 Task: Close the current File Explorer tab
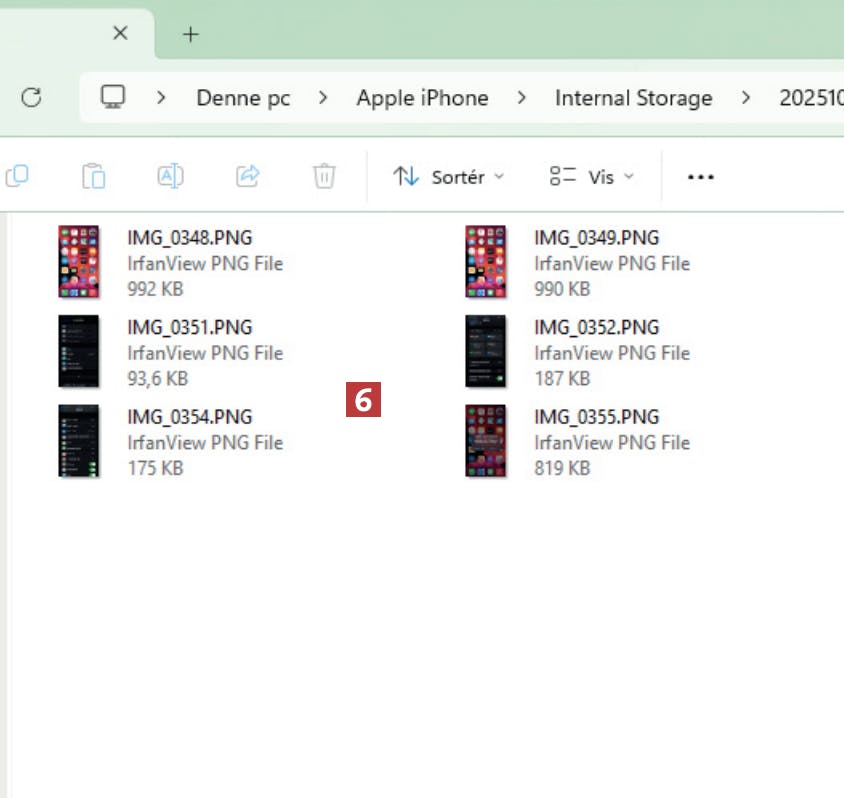[121, 33]
